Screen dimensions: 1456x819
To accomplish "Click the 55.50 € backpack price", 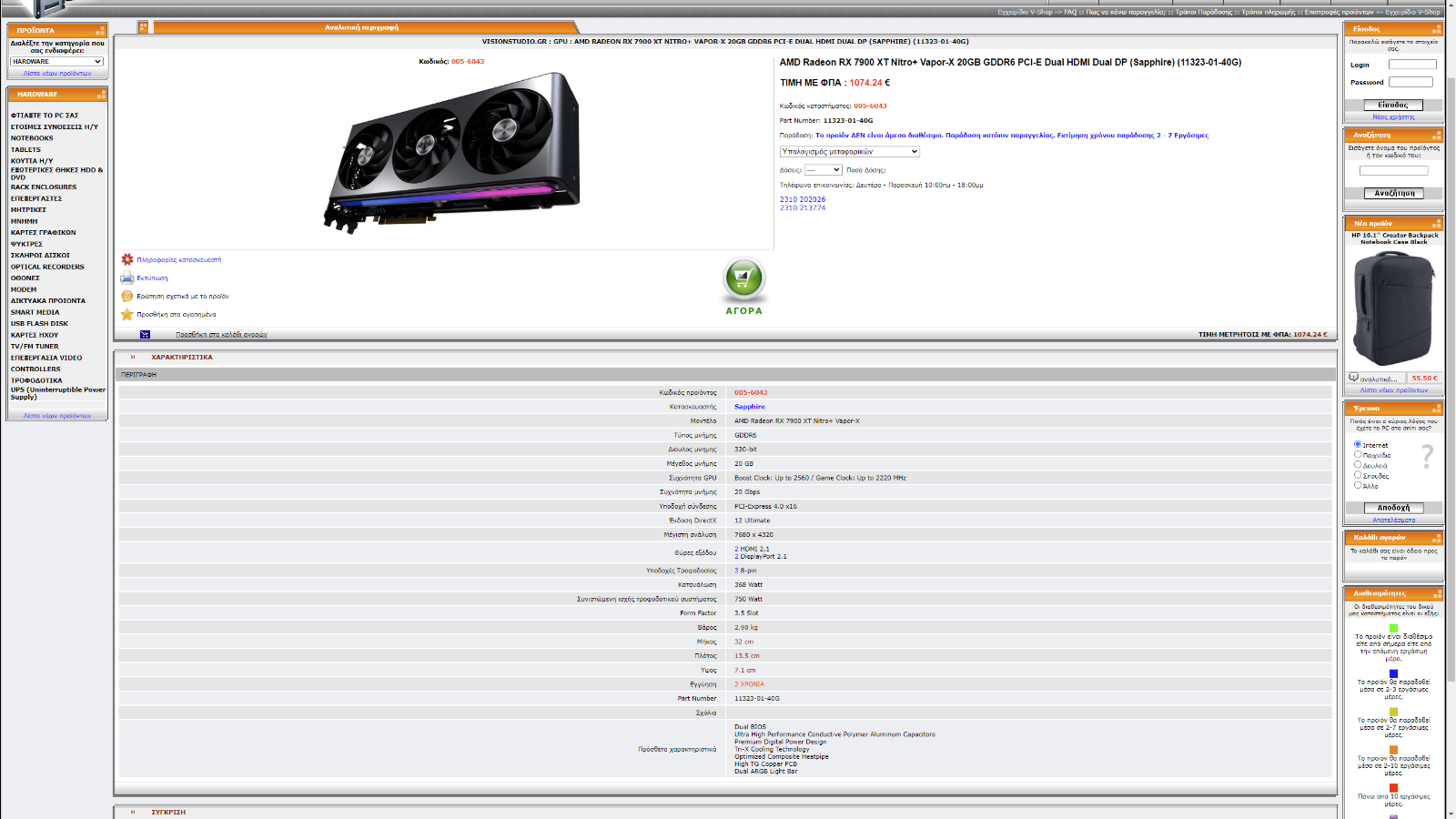I will pyautogui.click(x=1424, y=378).
